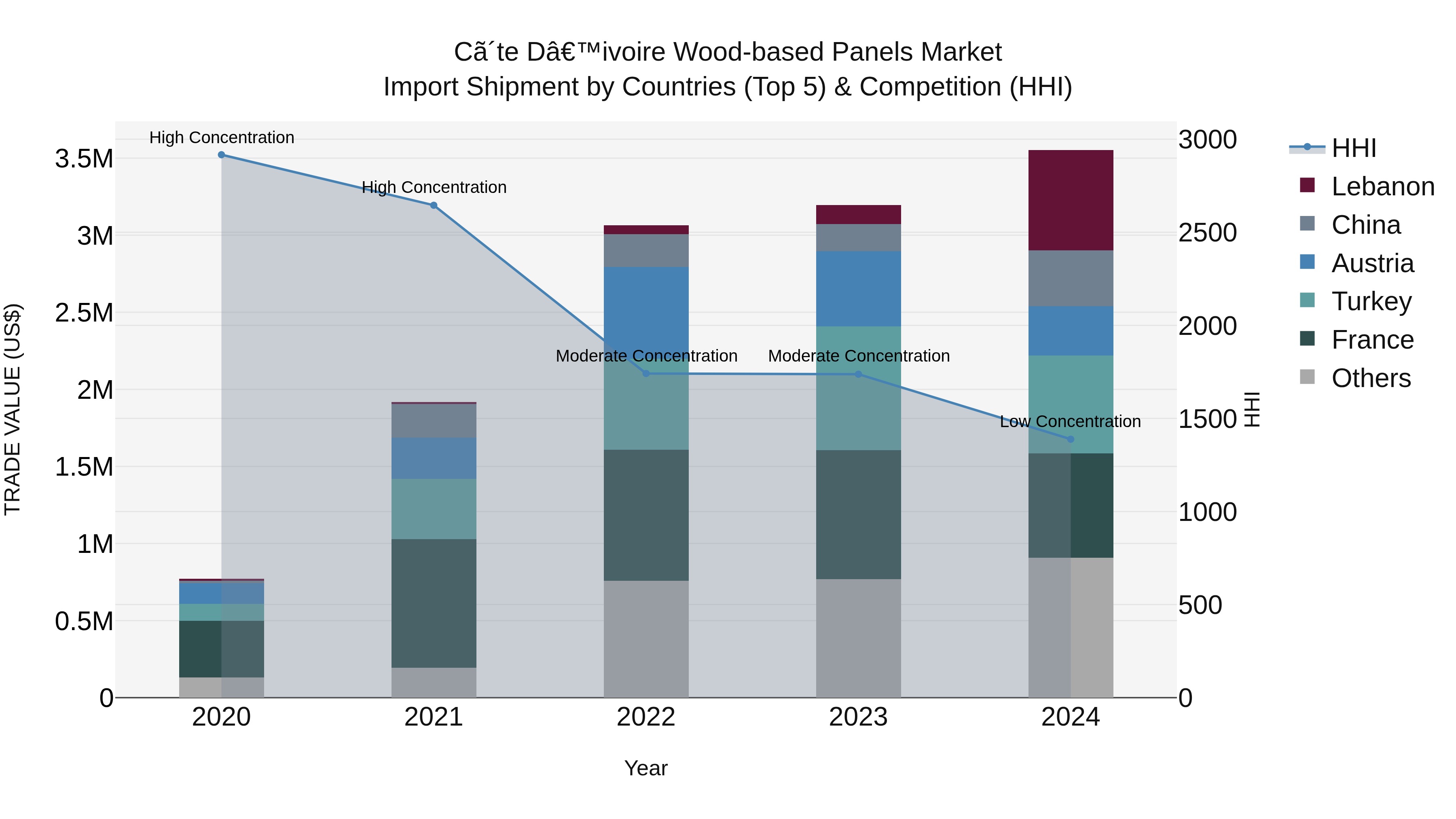Click the Austria legend color swatch

point(1307,262)
